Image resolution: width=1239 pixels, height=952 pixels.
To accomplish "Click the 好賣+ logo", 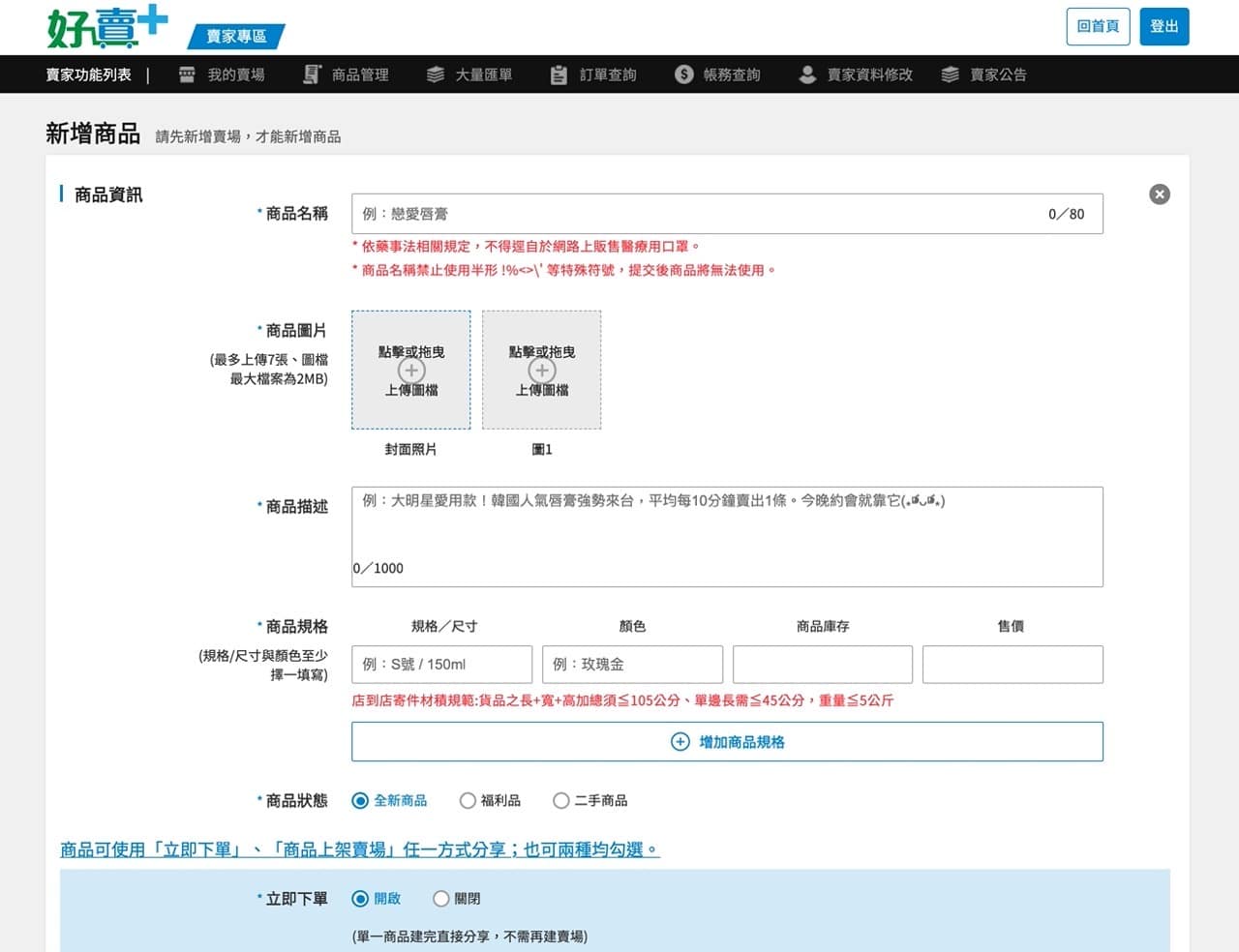I will pyautogui.click(x=107, y=26).
